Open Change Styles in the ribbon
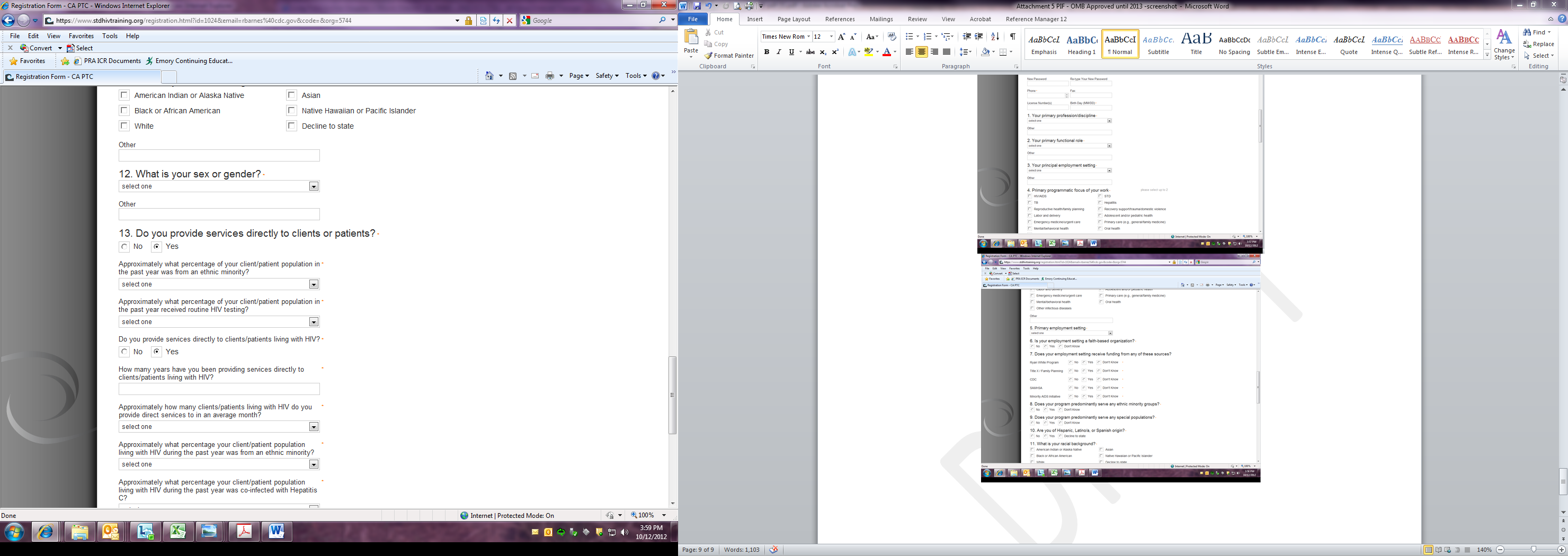The height and width of the screenshot is (556, 1568). (x=1503, y=45)
